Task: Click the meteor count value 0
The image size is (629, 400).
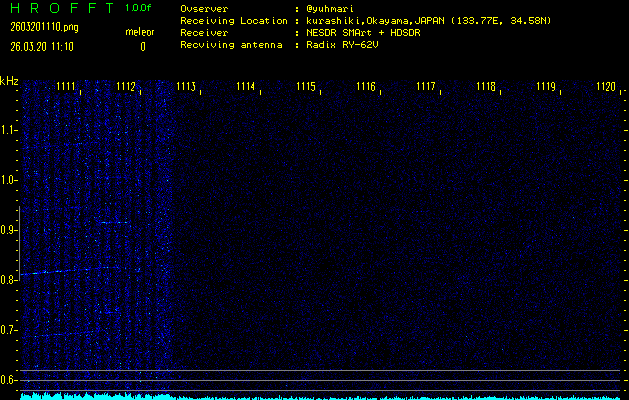Action: [x=143, y=47]
